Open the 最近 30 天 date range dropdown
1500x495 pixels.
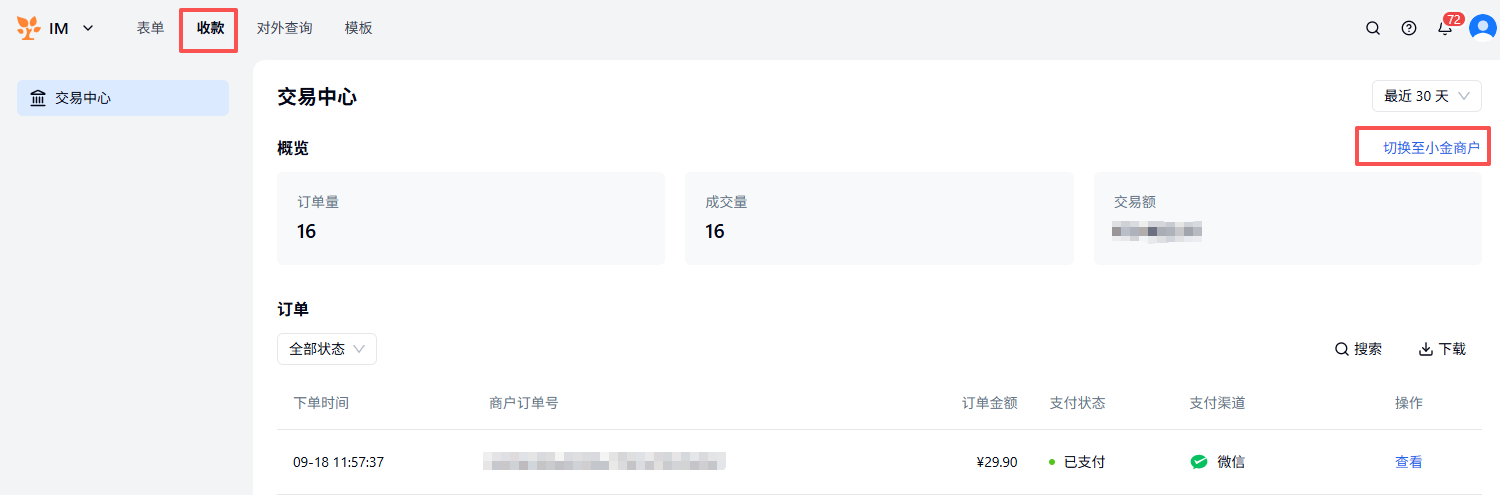pos(1426,96)
